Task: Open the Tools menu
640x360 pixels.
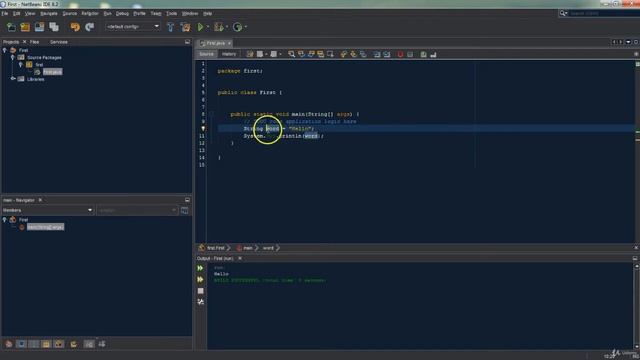Action: click(171, 13)
